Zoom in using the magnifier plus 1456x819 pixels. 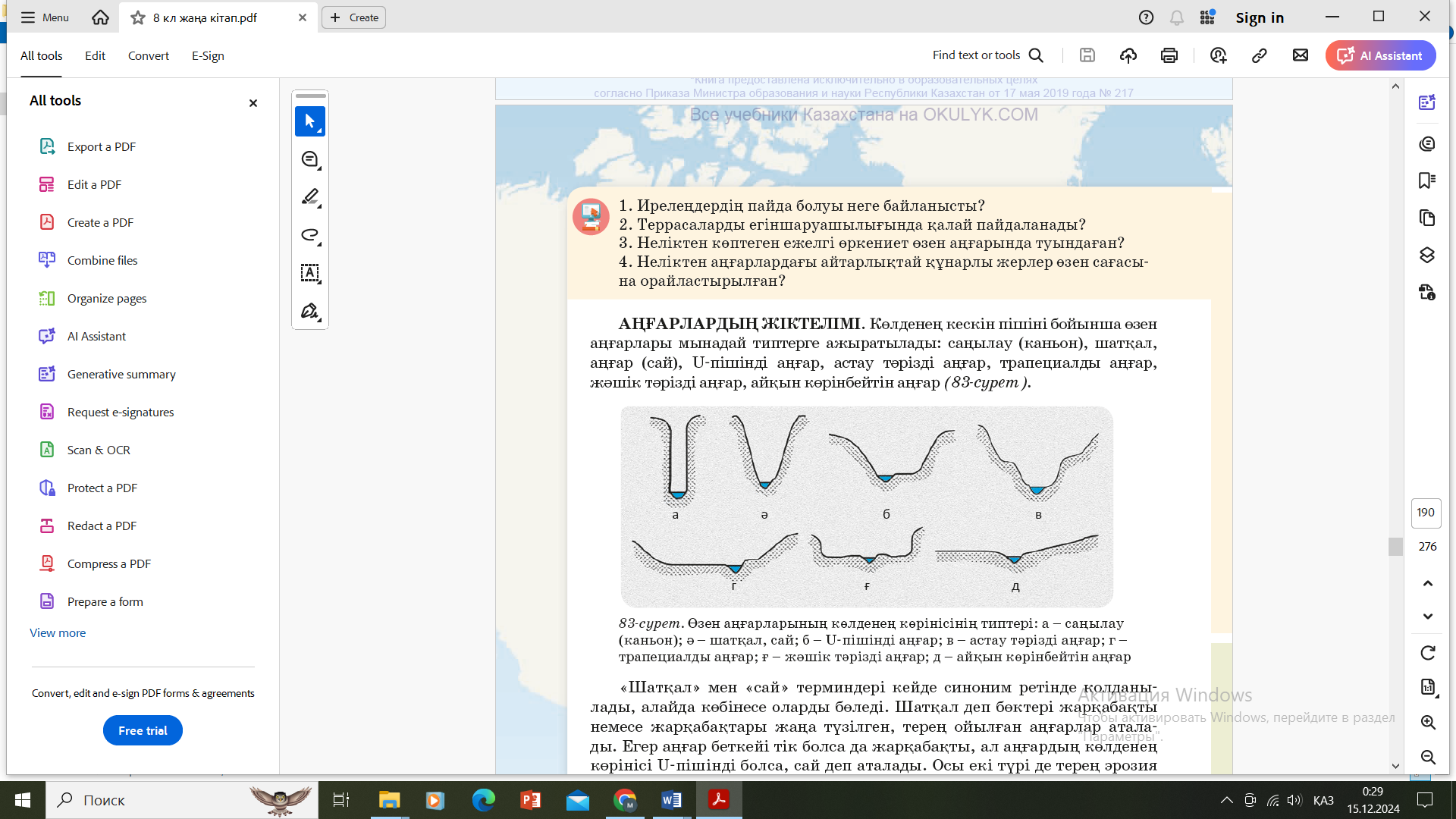point(1427,722)
